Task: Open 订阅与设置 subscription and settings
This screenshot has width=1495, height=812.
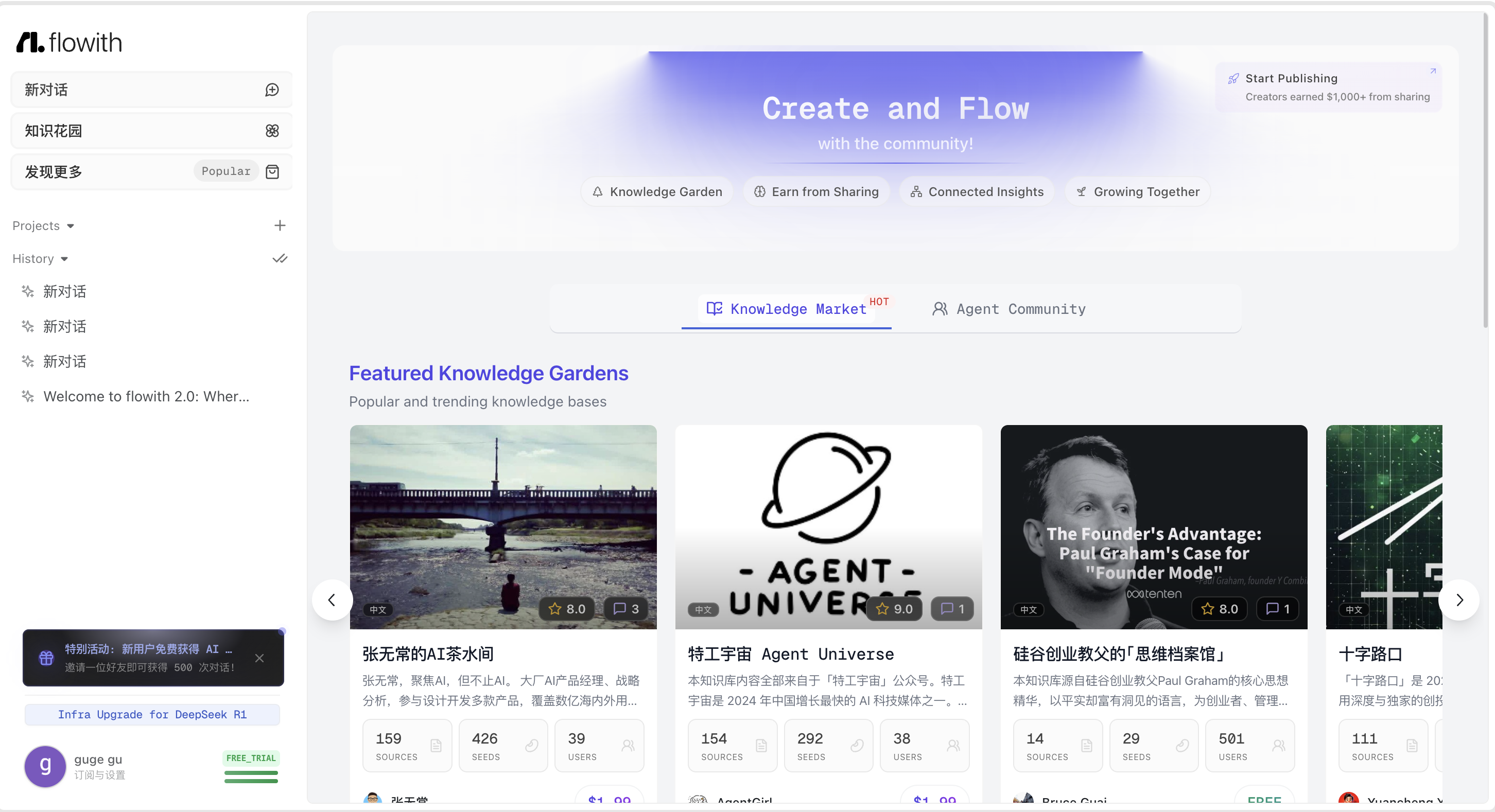Action: (100, 775)
